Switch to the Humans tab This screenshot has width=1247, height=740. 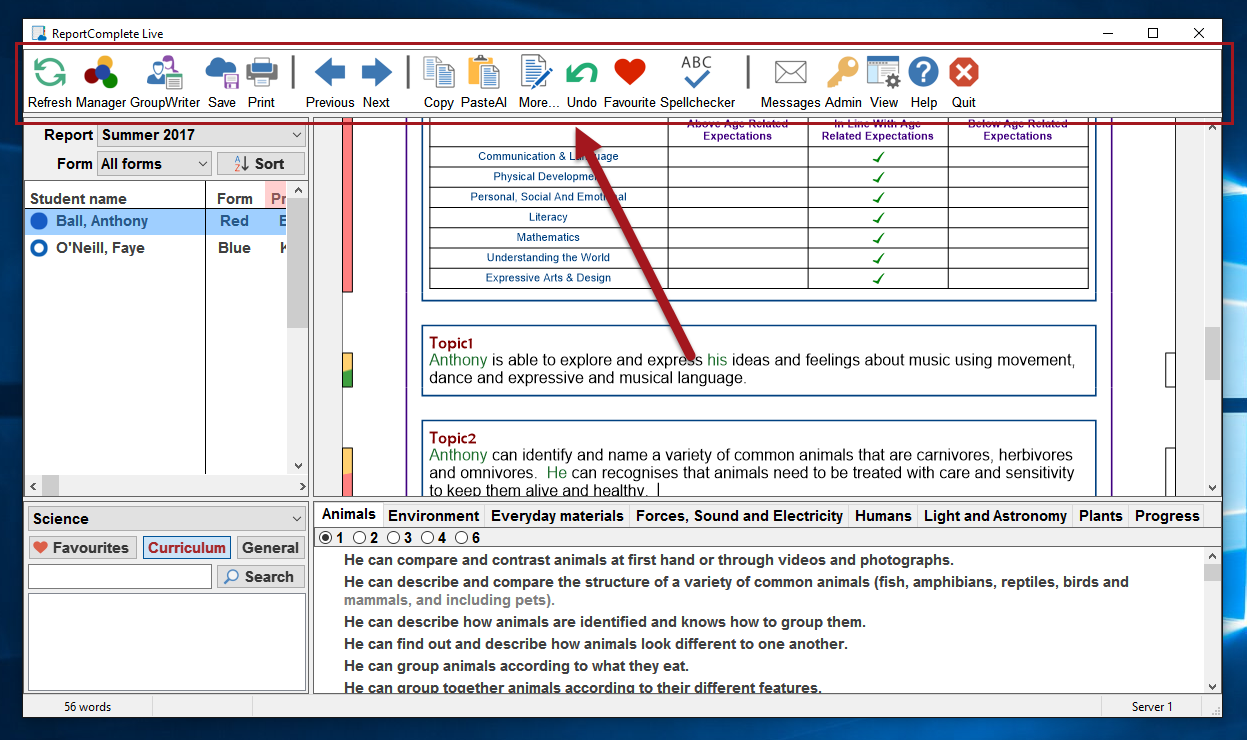tap(884, 516)
